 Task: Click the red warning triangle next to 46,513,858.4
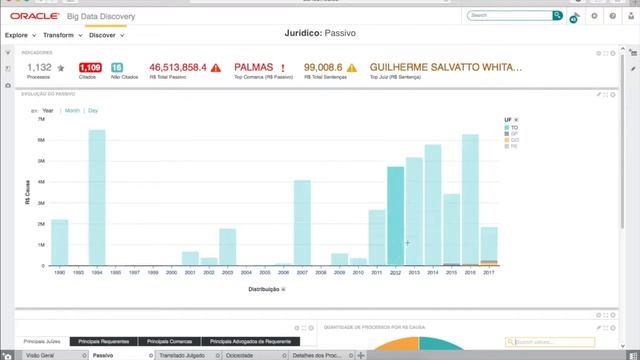click(216, 68)
